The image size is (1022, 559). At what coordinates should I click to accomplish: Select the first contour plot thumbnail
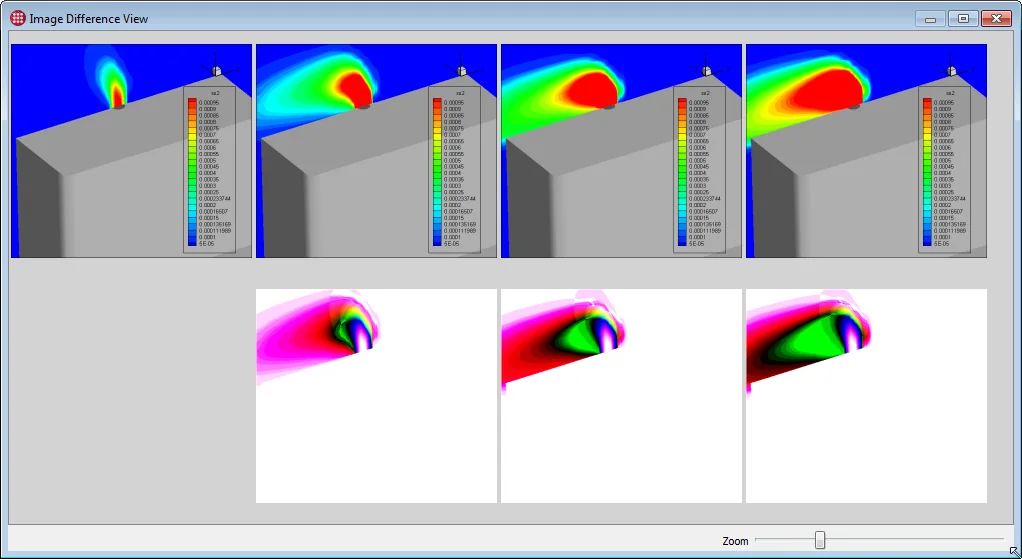(131, 150)
